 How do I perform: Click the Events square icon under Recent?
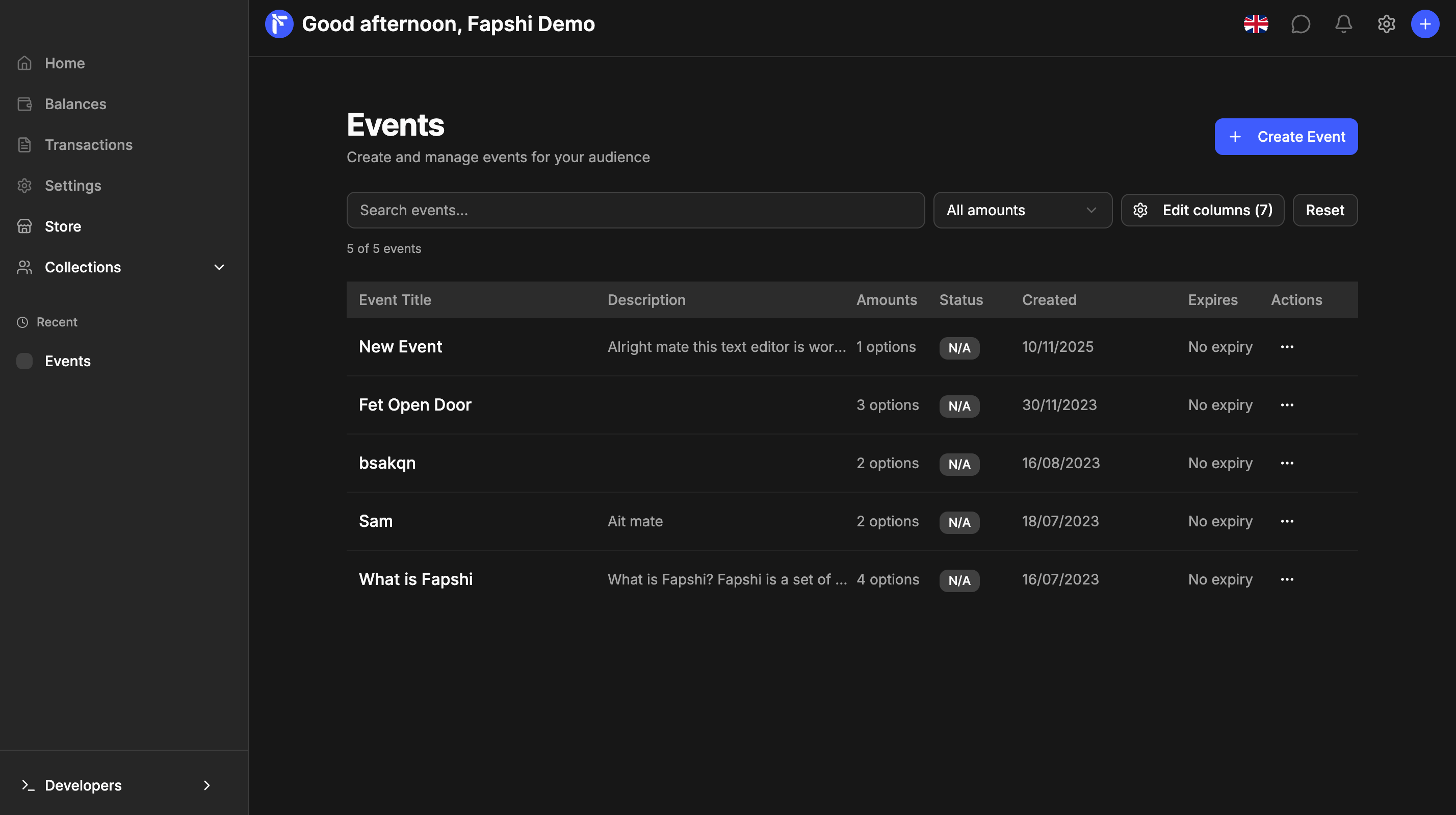point(24,361)
